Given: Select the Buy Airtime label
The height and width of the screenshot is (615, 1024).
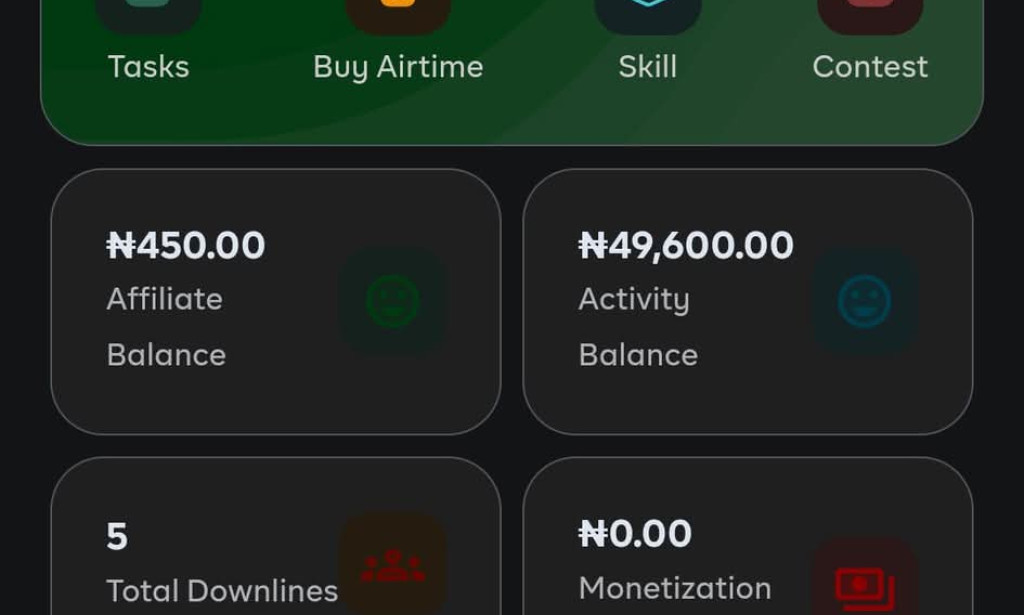Looking at the screenshot, I should click(398, 67).
